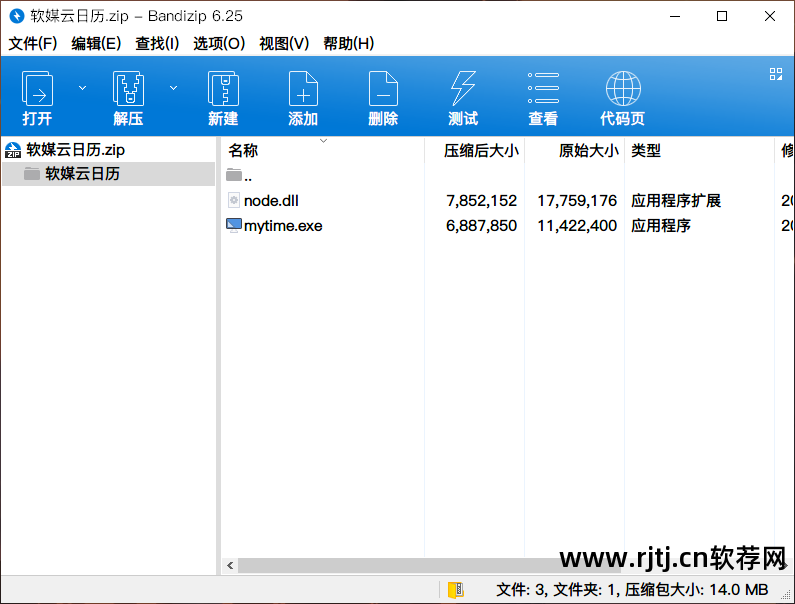The image size is (795, 604).
Task: Maximize the Bandizip window
Action: click(722, 16)
